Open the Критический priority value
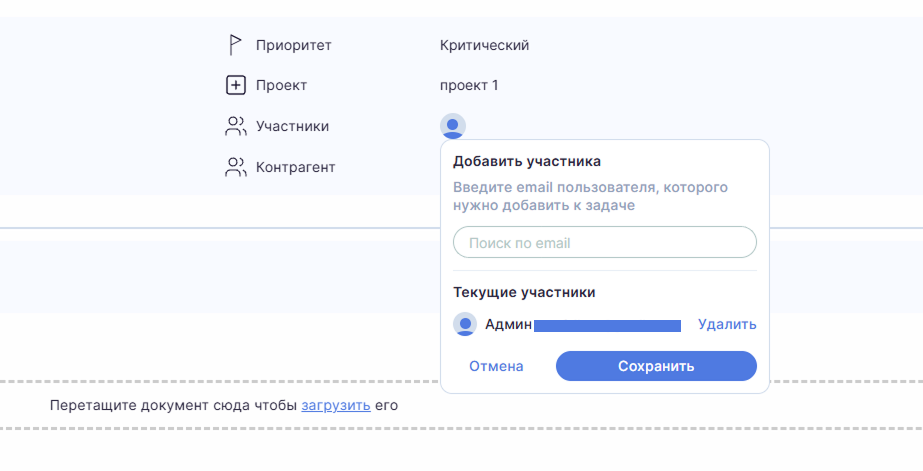The image size is (923, 471). [484, 45]
